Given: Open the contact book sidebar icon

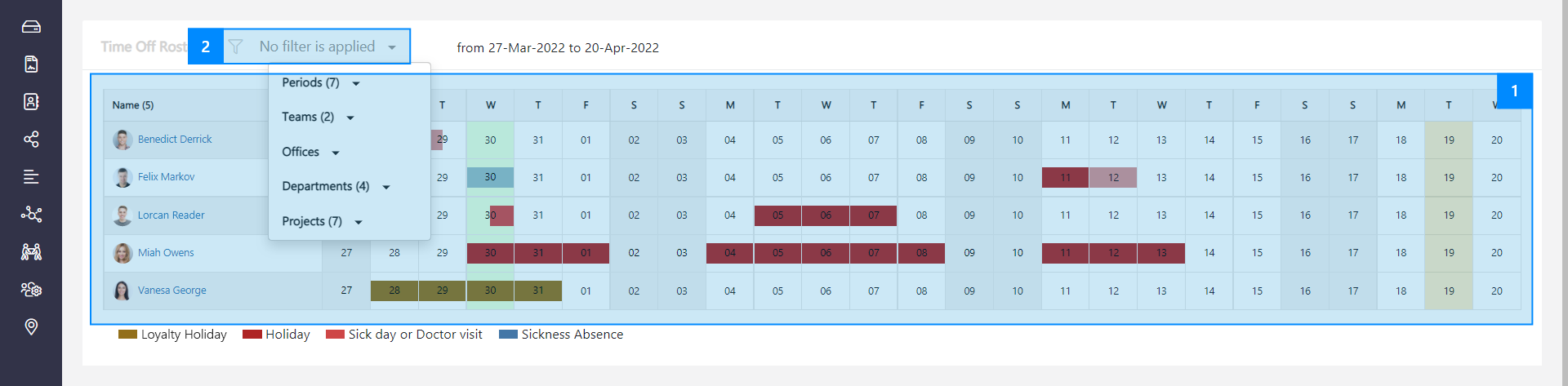Looking at the screenshot, I should [31, 102].
